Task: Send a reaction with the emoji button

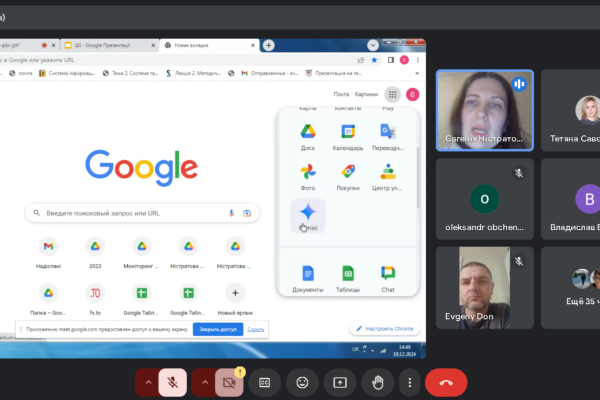Action: pyautogui.click(x=302, y=382)
